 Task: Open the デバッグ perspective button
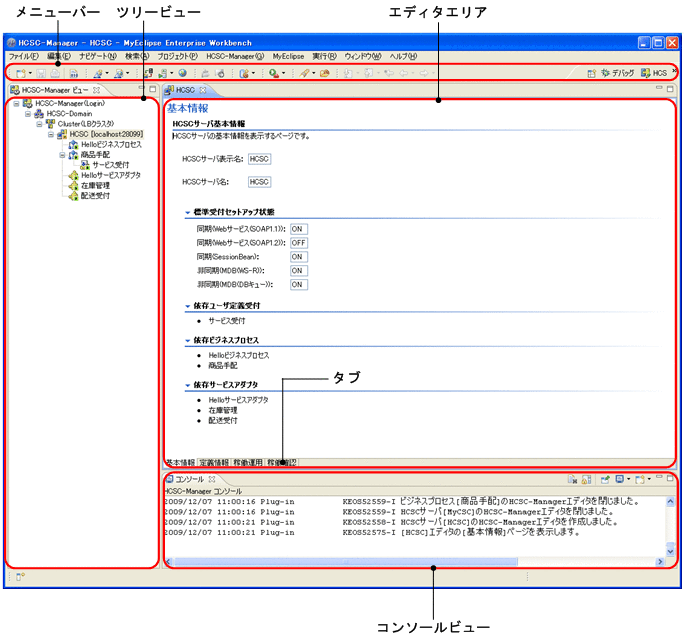coord(618,73)
